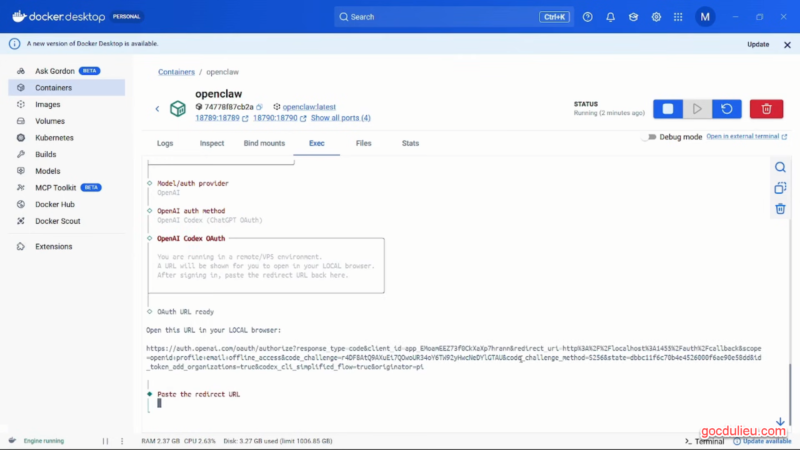The image size is (800, 450).
Task: Open the apps grid menu
Action: coord(679,17)
